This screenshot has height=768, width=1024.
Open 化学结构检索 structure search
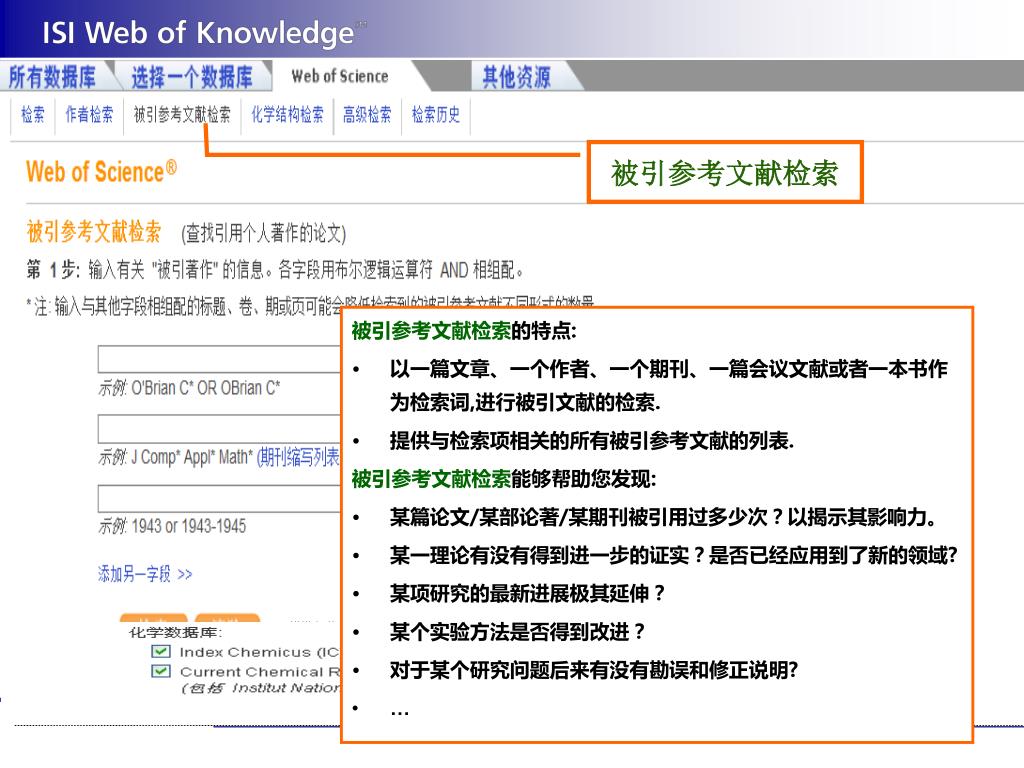point(287,115)
